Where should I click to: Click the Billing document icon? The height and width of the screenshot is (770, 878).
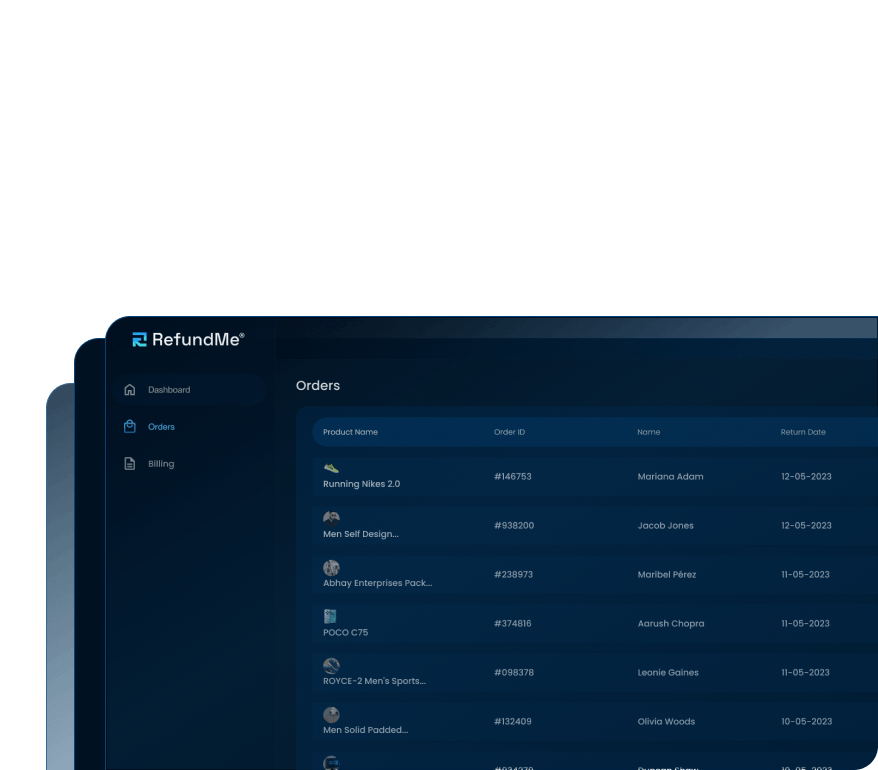pos(129,464)
